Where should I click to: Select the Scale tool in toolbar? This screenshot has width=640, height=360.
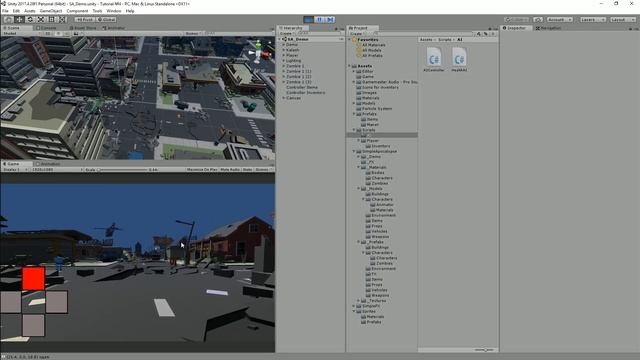[x=41, y=19]
